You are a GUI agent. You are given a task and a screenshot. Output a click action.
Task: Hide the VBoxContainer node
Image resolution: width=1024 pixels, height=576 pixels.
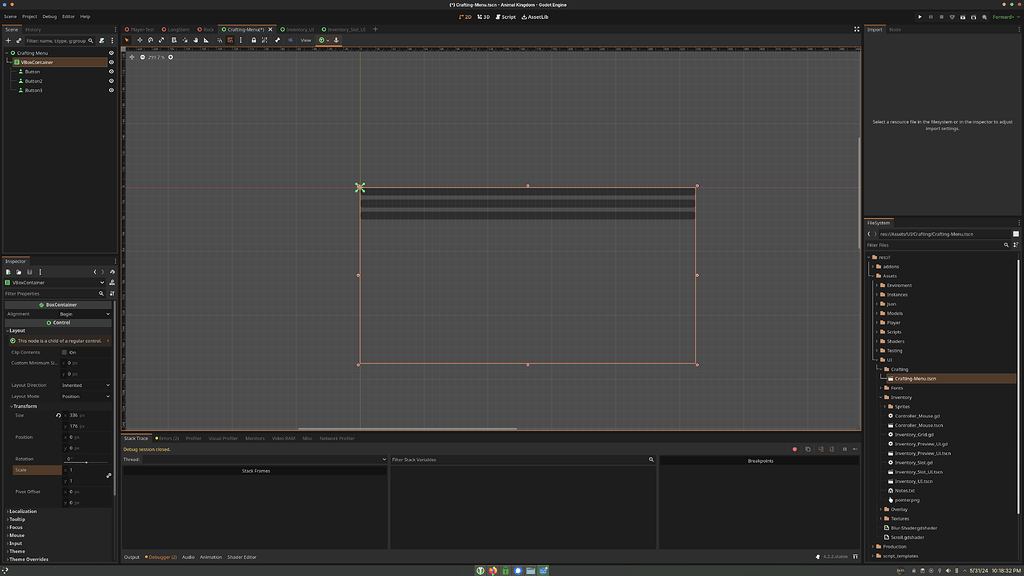click(x=111, y=62)
